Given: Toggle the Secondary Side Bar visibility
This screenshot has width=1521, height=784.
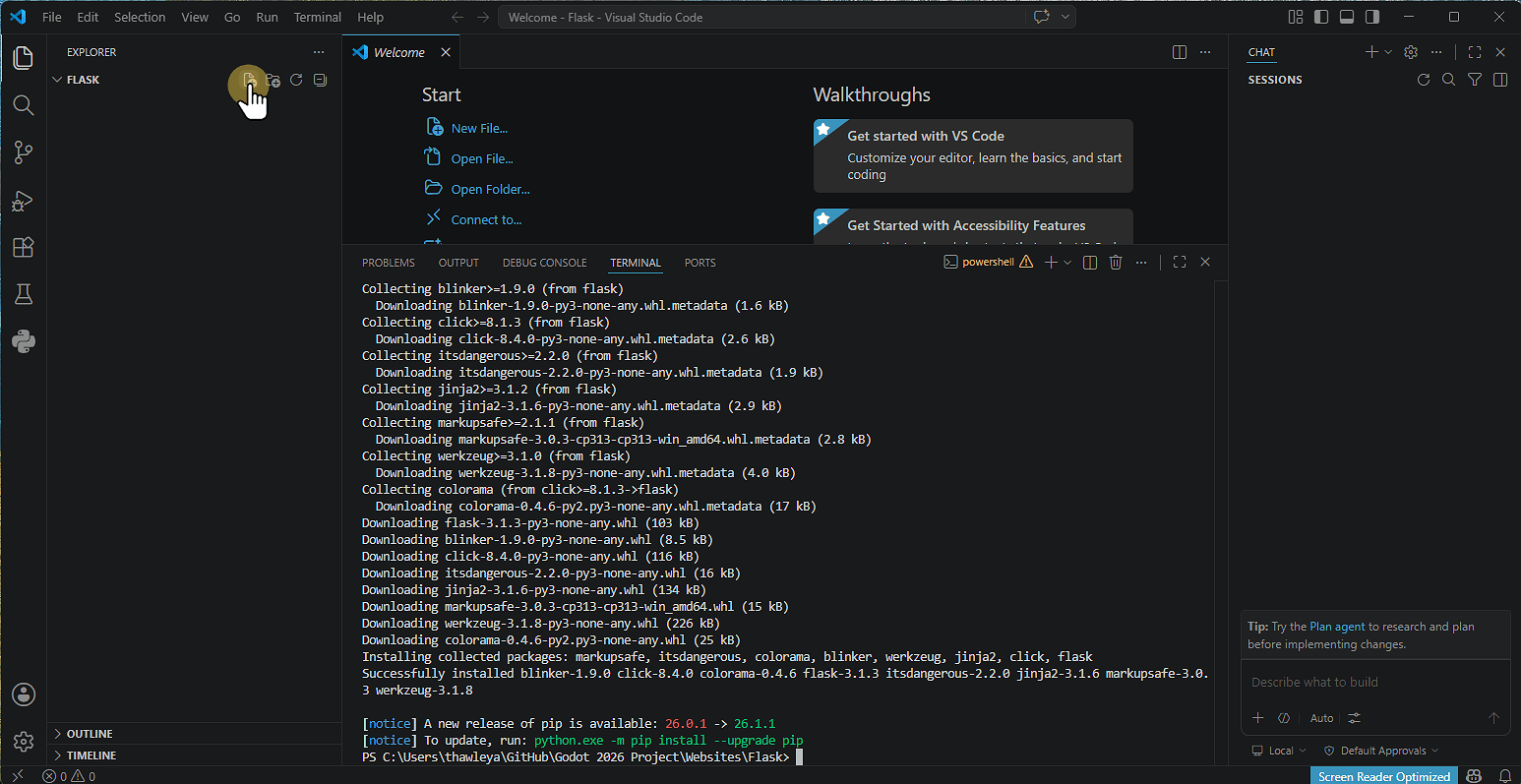Looking at the screenshot, I should click(x=1372, y=17).
